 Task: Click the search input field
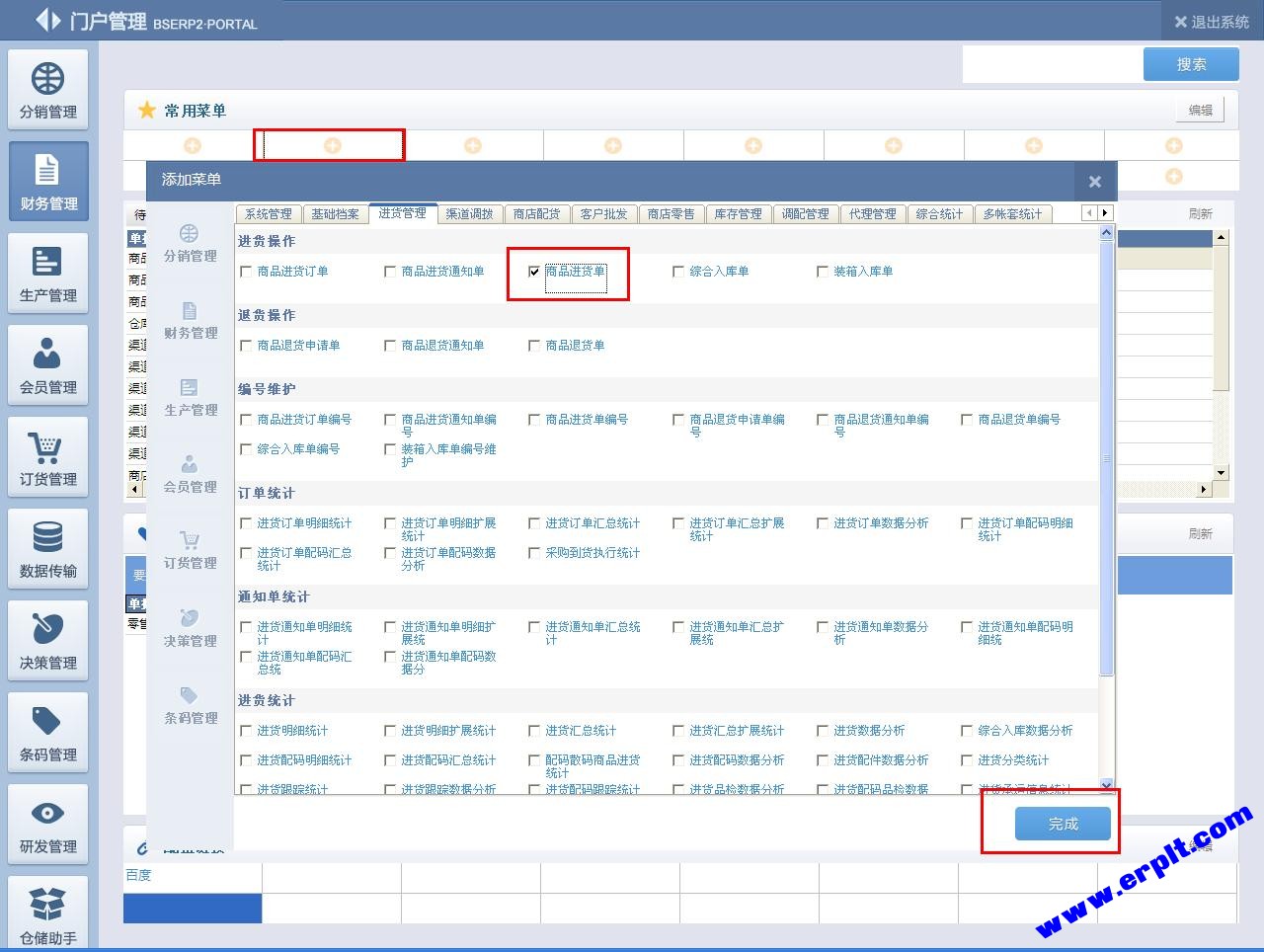pyautogui.click(x=1053, y=64)
